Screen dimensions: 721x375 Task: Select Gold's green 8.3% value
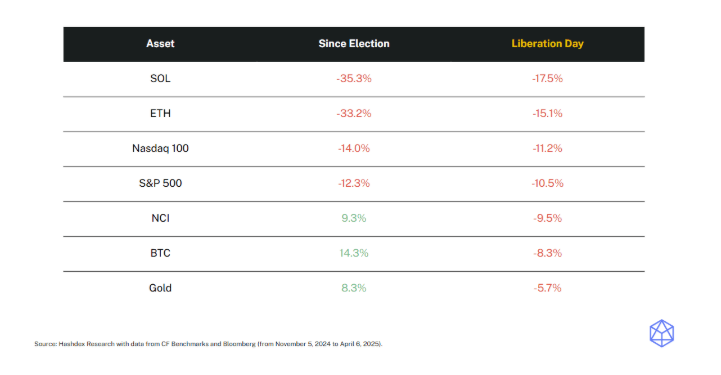click(354, 288)
